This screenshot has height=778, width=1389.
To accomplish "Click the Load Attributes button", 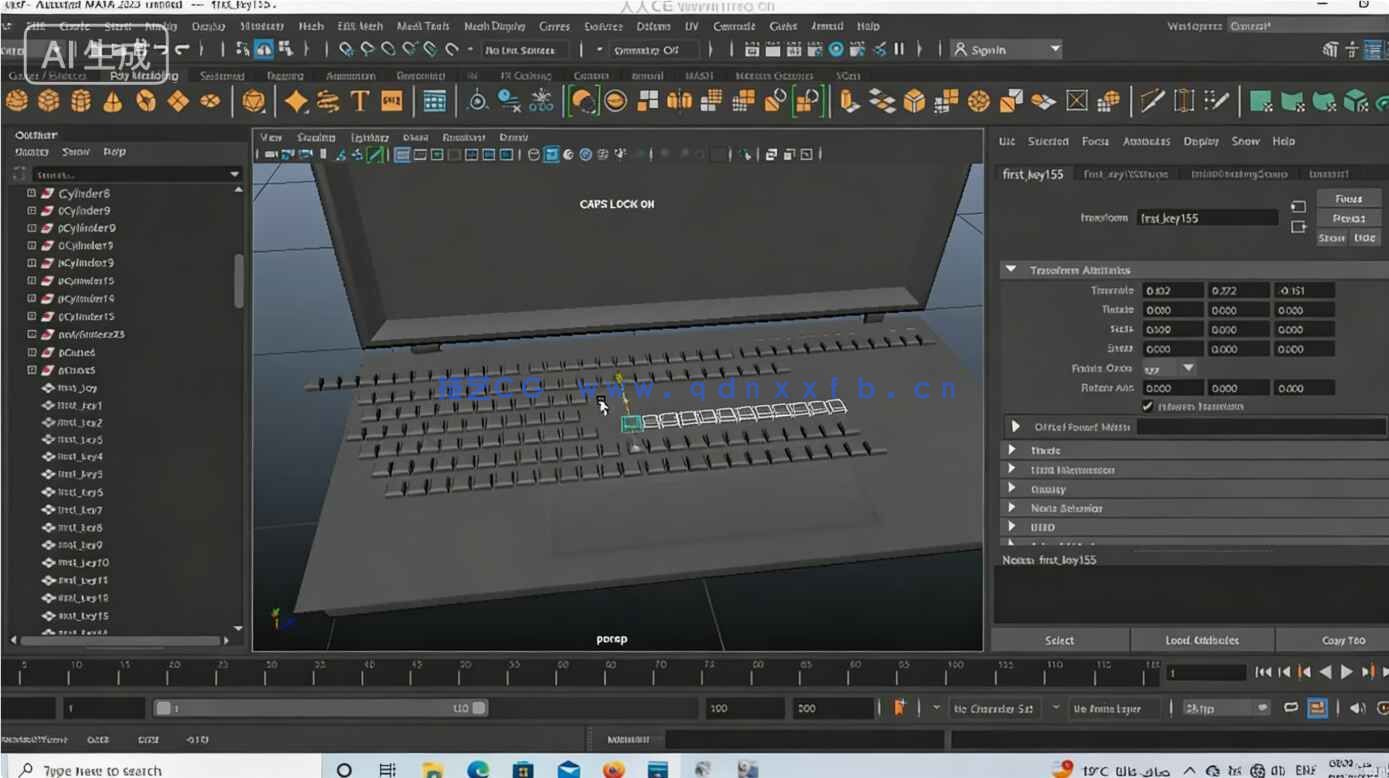I will [x=1202, y=640].
